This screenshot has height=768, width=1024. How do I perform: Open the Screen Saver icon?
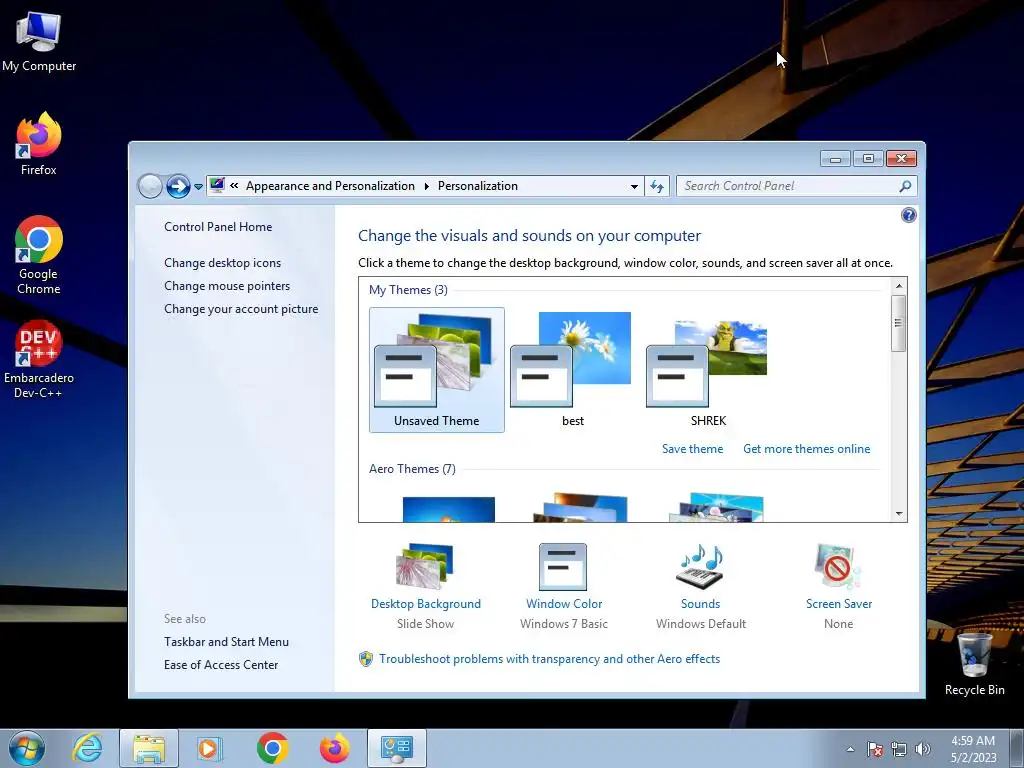click(x=837, y=566)
